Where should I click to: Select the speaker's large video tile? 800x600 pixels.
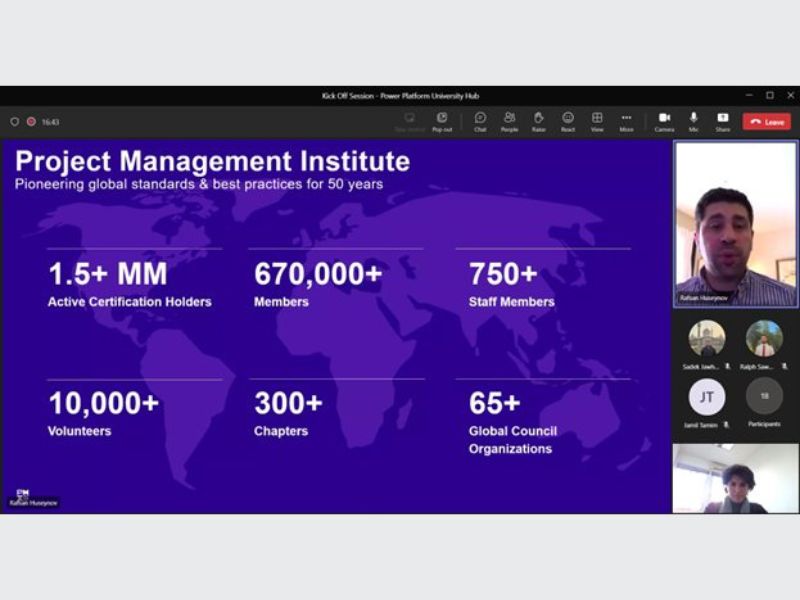click(736, 224)
